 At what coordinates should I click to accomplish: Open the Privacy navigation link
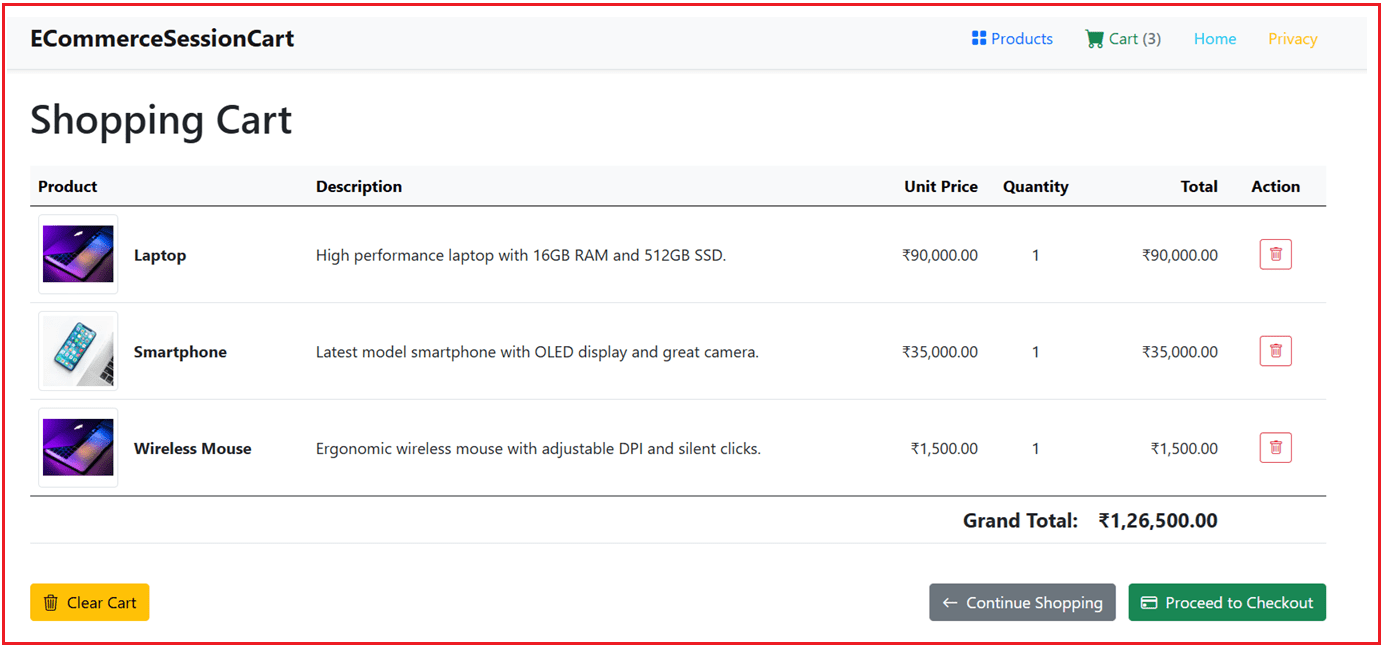coord(1292,39)
